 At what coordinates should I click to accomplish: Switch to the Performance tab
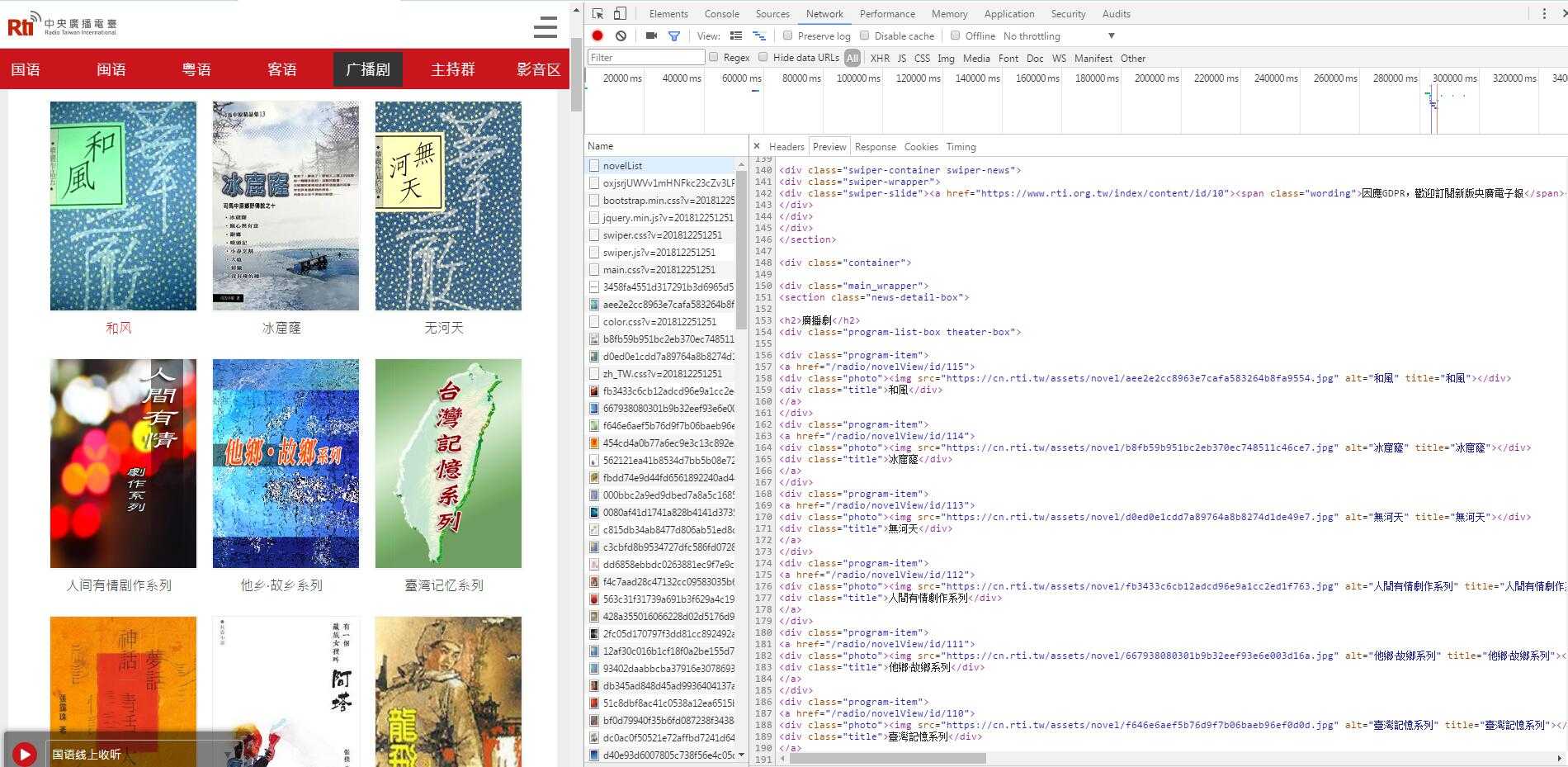[887, 13]
